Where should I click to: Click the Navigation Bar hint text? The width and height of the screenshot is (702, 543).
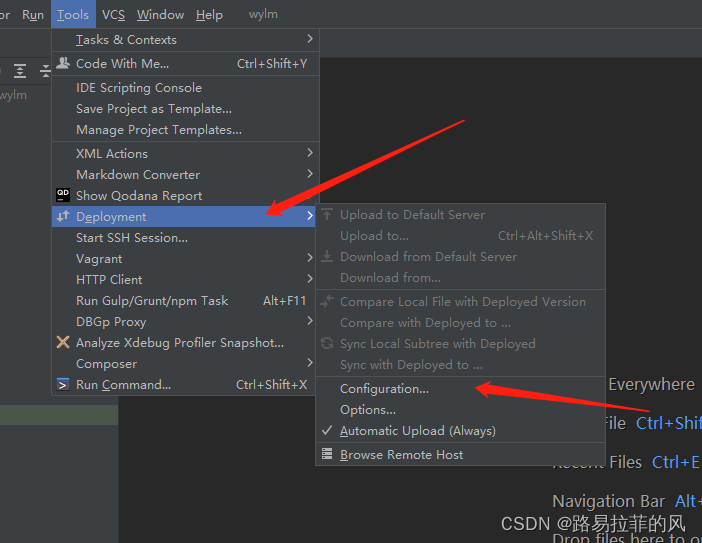pyautogui.click(x=608, y=501)
